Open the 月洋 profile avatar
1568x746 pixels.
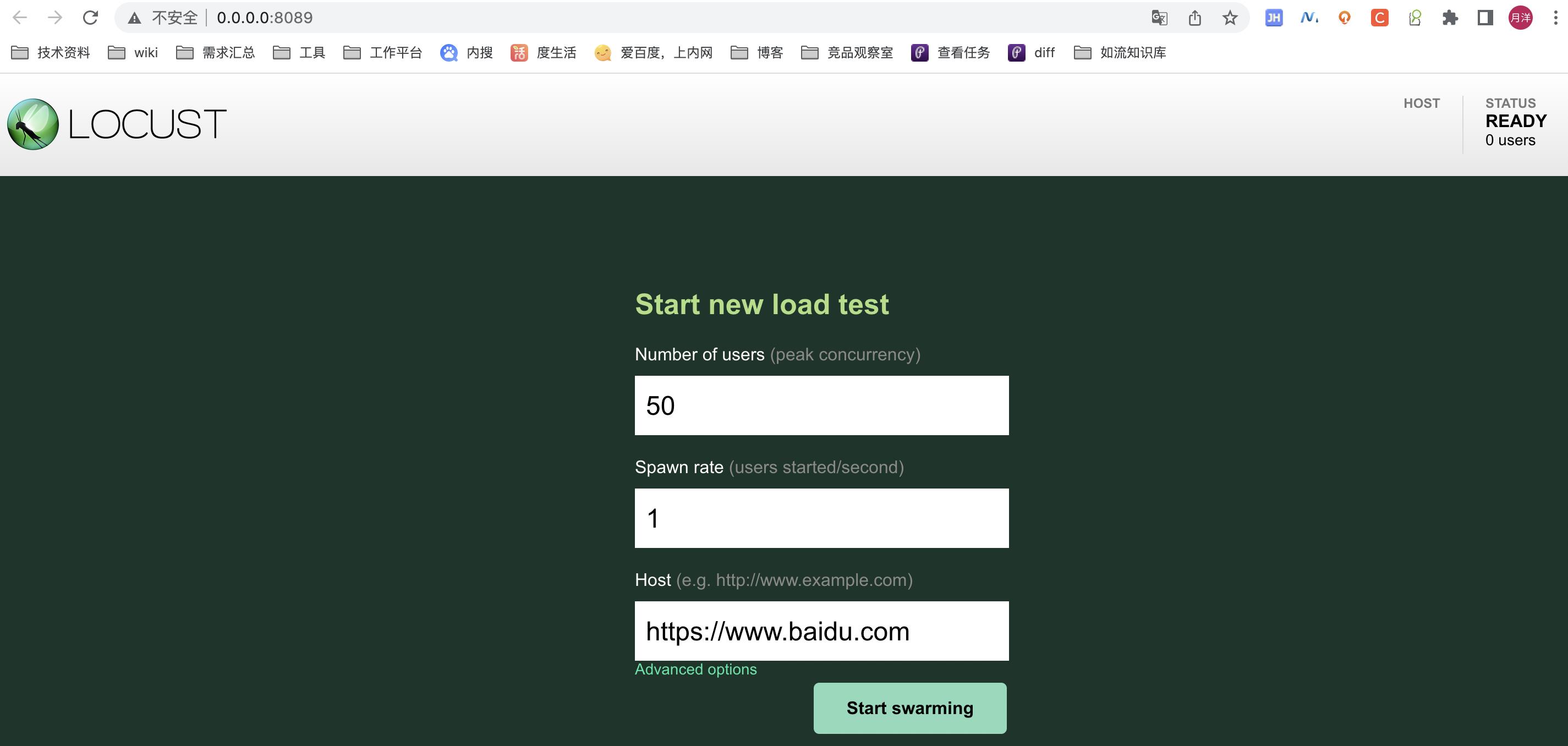tap(1521, 18)
